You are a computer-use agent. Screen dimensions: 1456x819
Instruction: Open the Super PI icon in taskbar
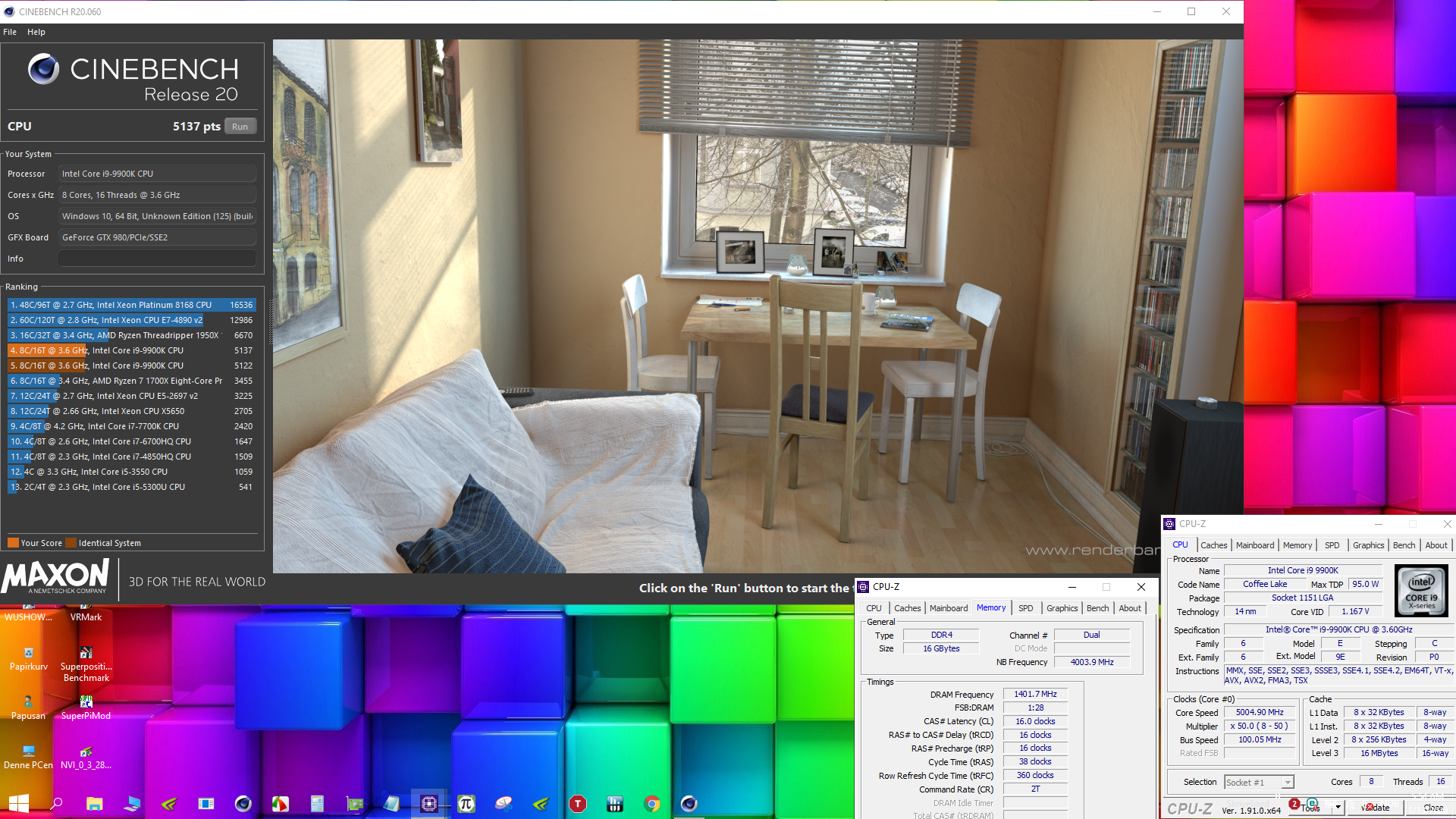[x=466, y=804]
